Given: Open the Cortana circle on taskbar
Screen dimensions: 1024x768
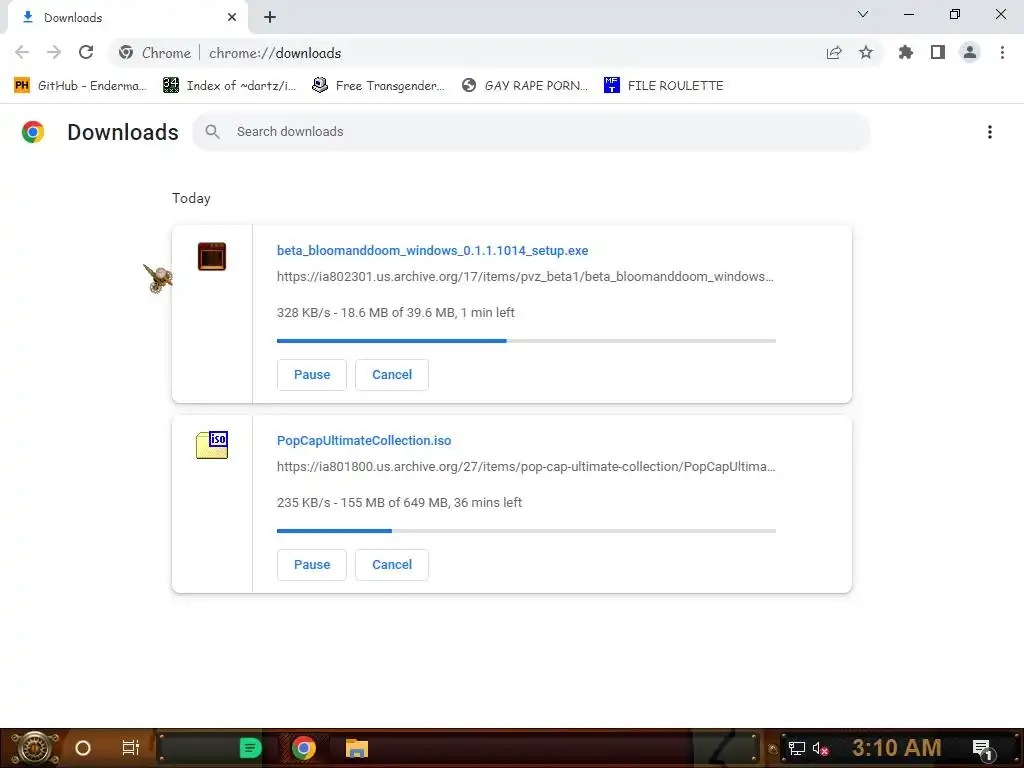Looking at the screenshot, I should pyautogui.click(x=83, y=748).
